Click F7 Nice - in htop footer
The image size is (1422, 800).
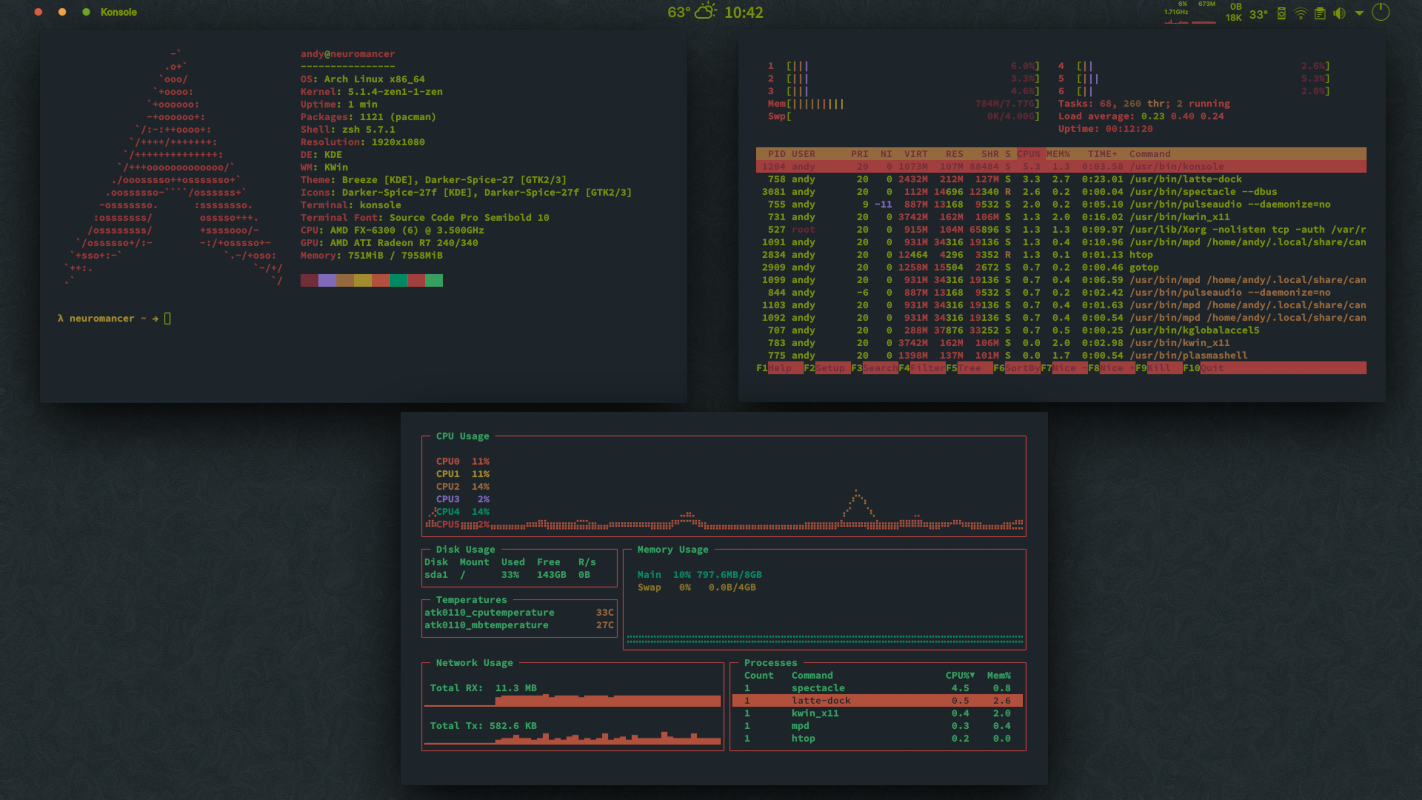[x=1064, y=368]
